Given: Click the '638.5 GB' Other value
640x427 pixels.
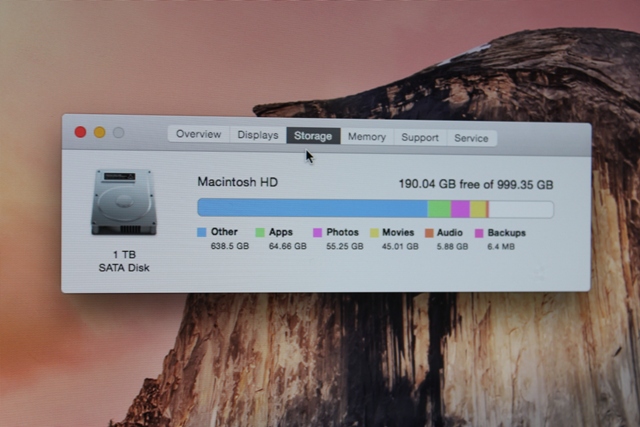Looking at the screenshot, I should click(x=230, y=246).
